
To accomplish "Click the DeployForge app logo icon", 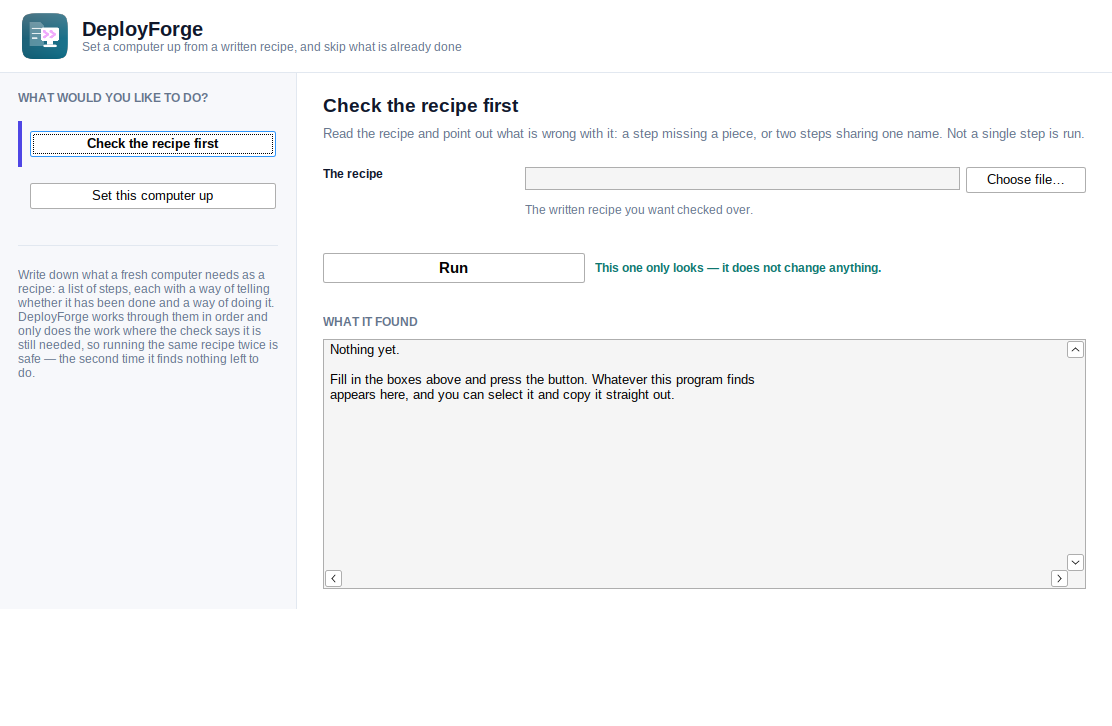I will click(x=45, y=36).
